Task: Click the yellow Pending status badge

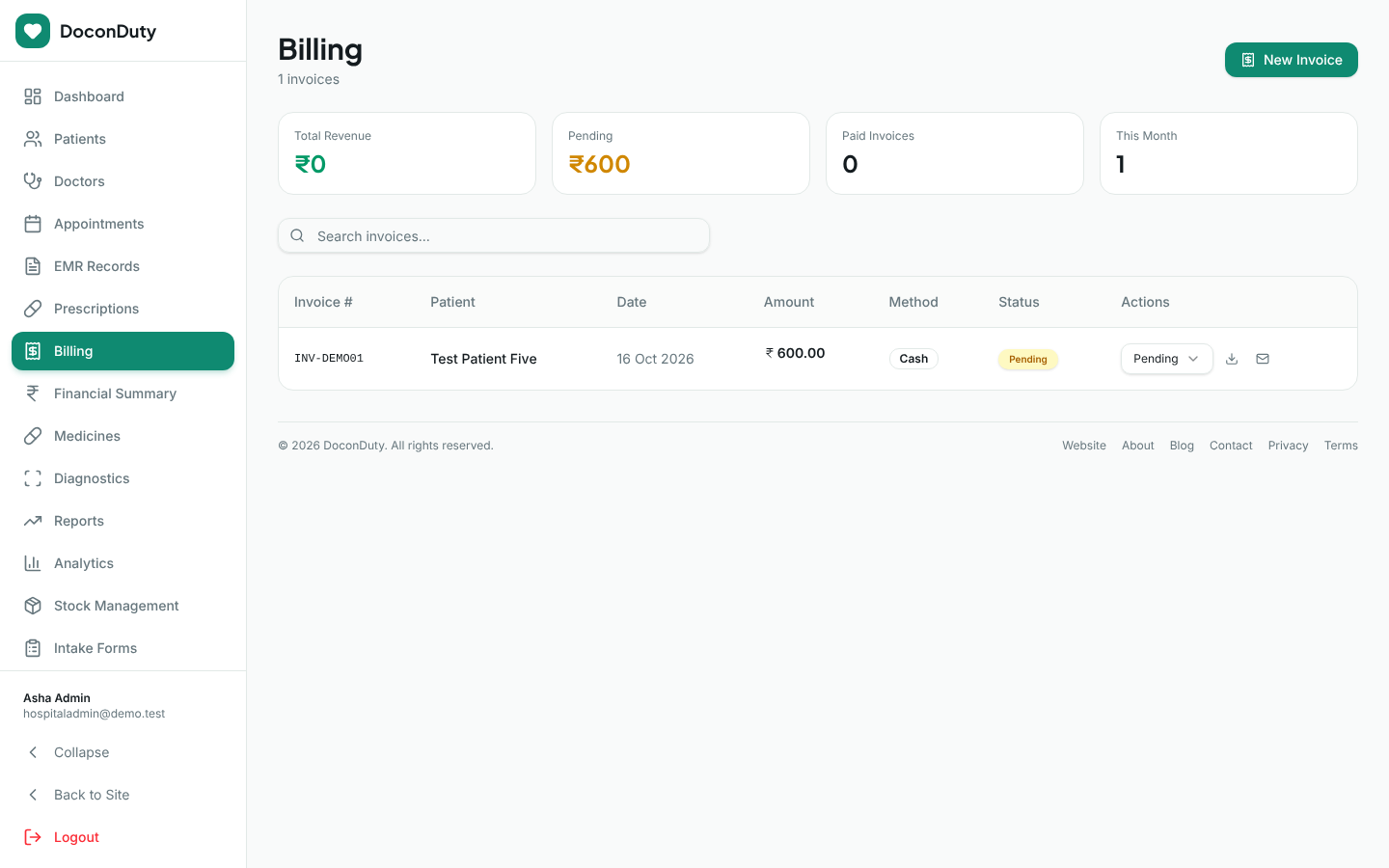Action: tap(1028, 359)
